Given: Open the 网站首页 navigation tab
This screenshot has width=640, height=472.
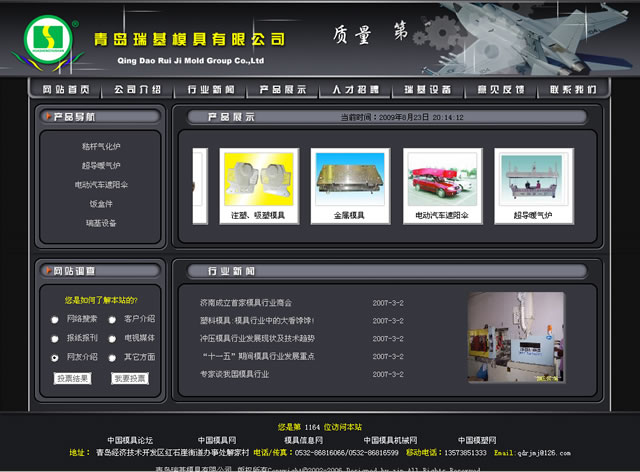Looking at the screenshot, I should tap(66, 89).
